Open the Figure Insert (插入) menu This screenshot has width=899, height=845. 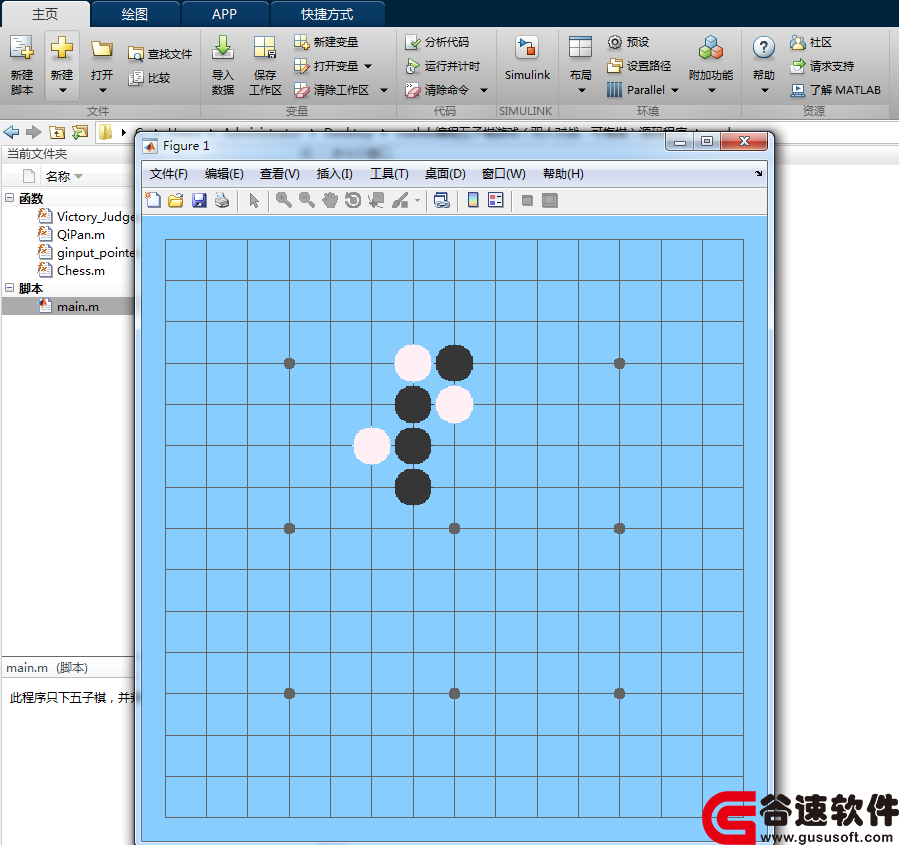click(334, 174)
